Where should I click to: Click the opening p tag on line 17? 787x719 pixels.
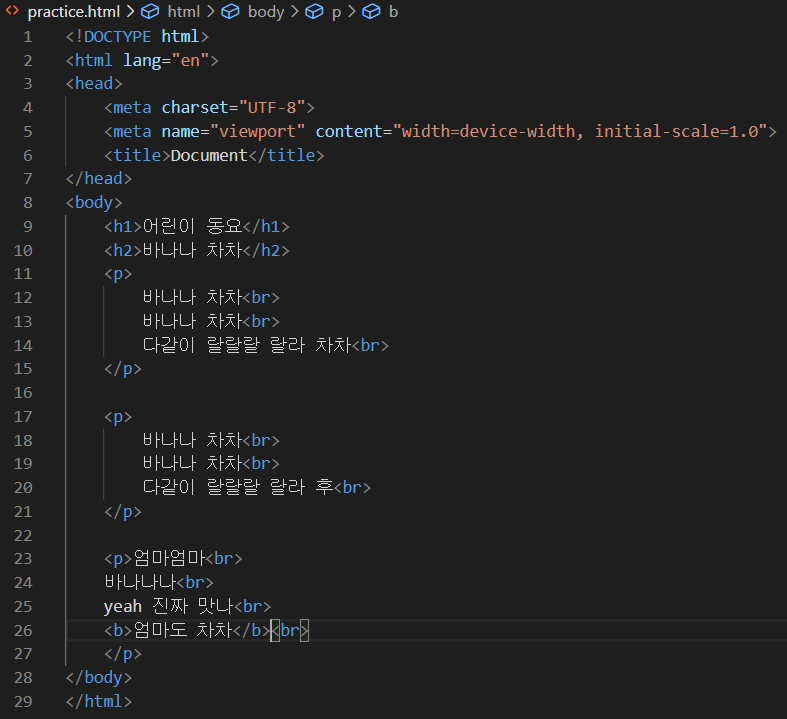tap(118, 417)
